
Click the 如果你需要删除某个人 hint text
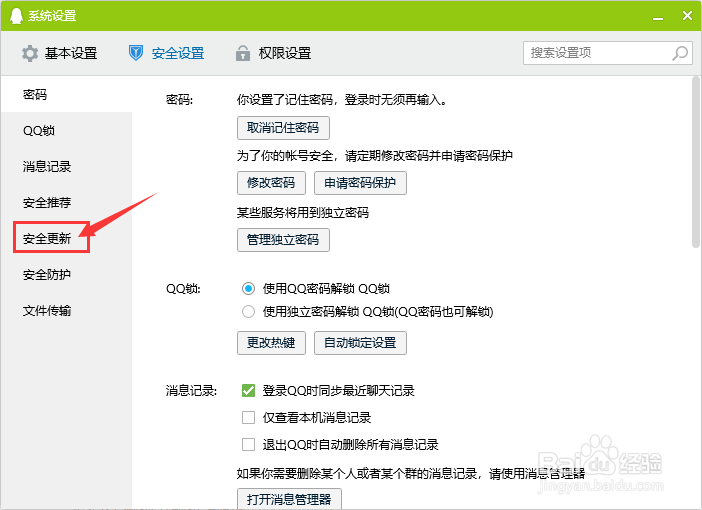pos(411,473)
